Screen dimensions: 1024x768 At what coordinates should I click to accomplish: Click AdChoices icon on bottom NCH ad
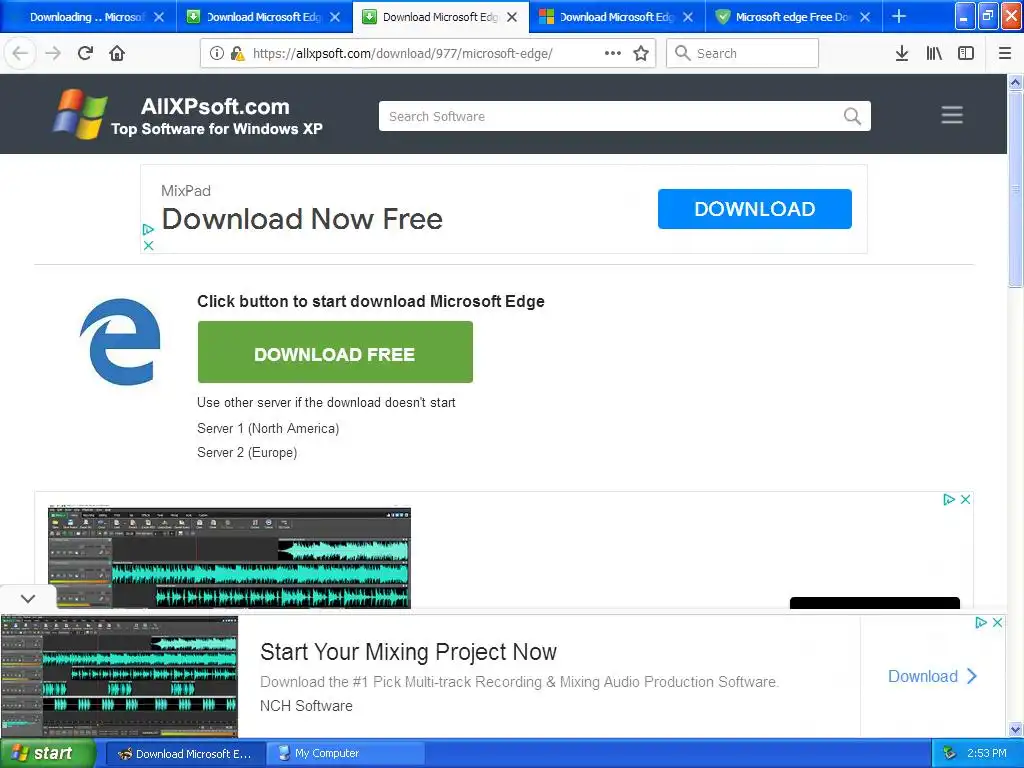pyautogui.click(x=981, y=622)
